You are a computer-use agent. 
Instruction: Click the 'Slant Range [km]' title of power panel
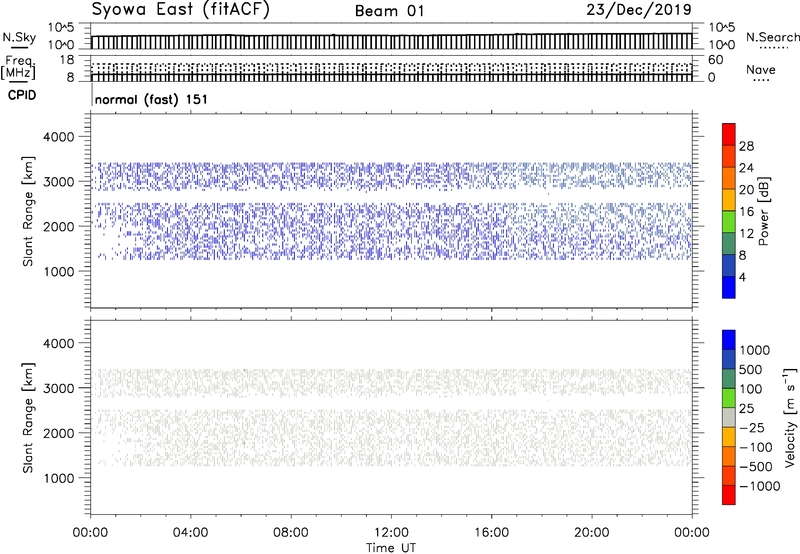(x=28, y=211)
